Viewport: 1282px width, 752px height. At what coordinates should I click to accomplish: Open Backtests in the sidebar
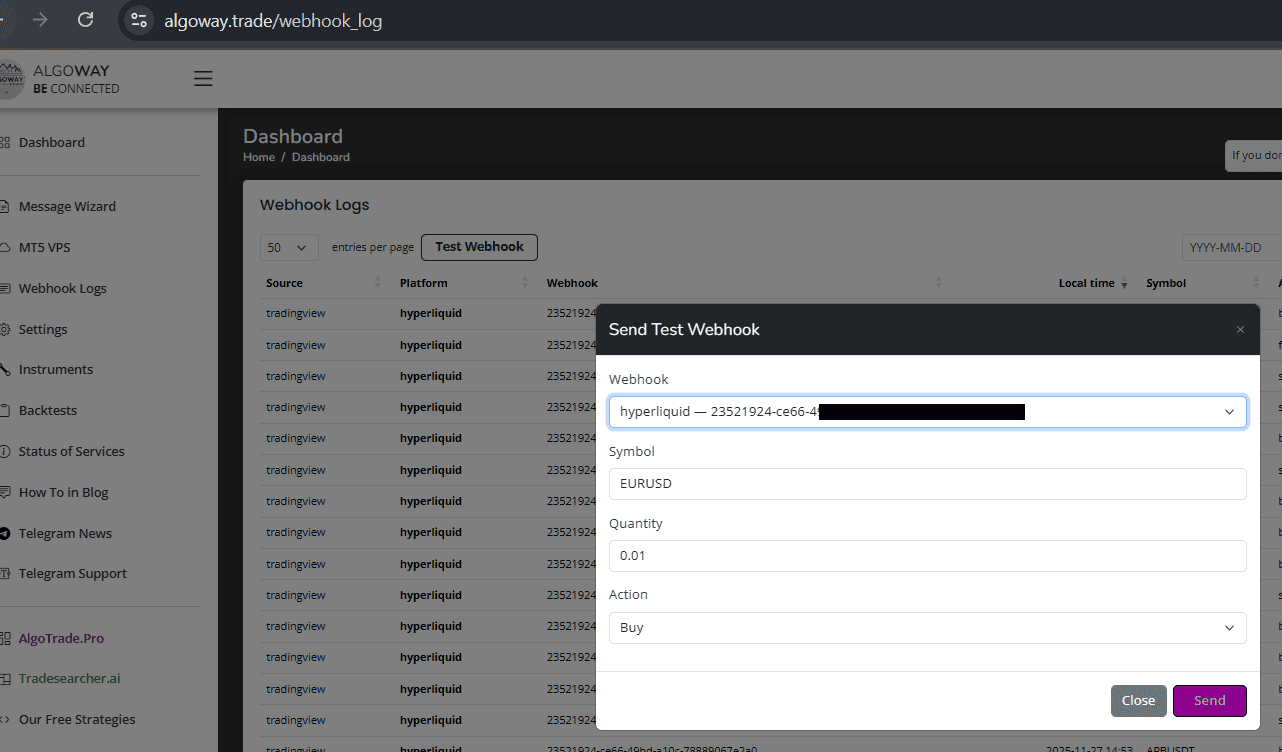point(47,410)
